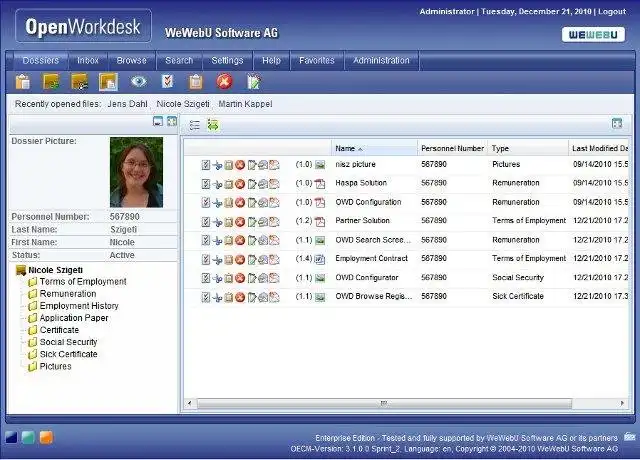The height and width of the screenshot is (460, 640).
Task: Click image file icon beside nisz picture
Action: pos(320,165)
